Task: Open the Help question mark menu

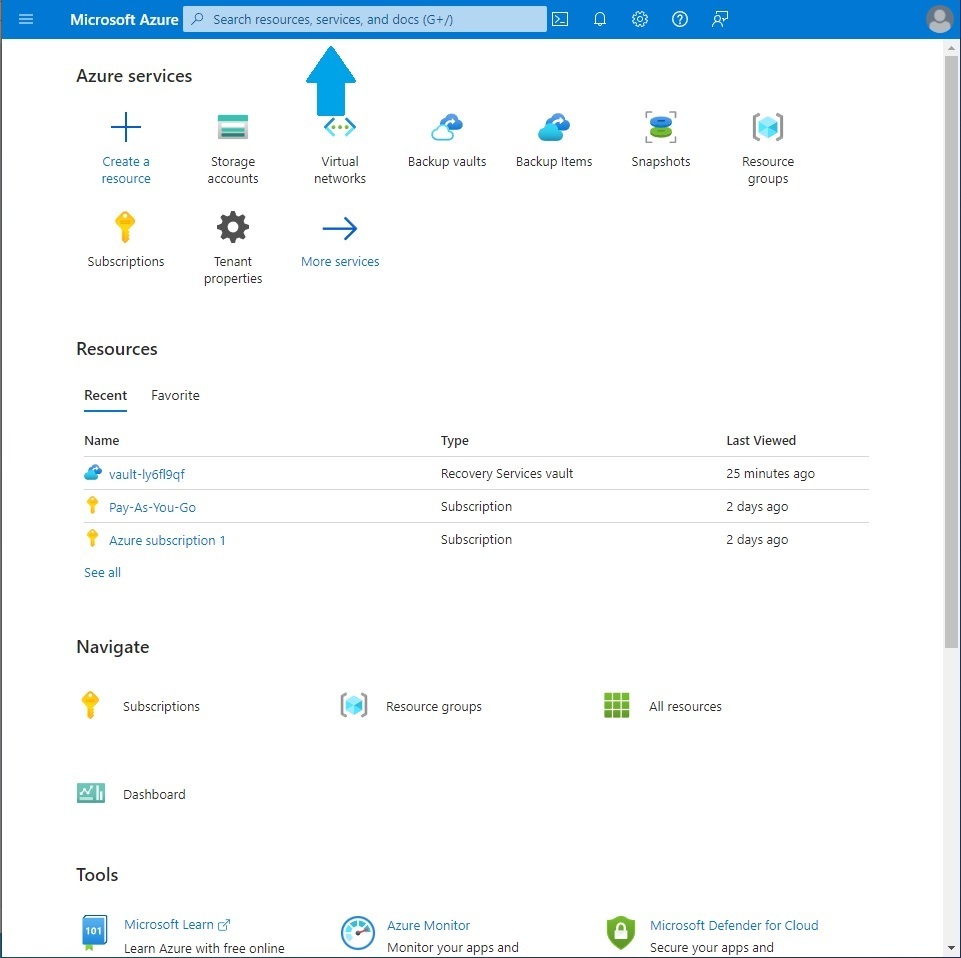Action: pyautogui.click(x=679, y=19)
